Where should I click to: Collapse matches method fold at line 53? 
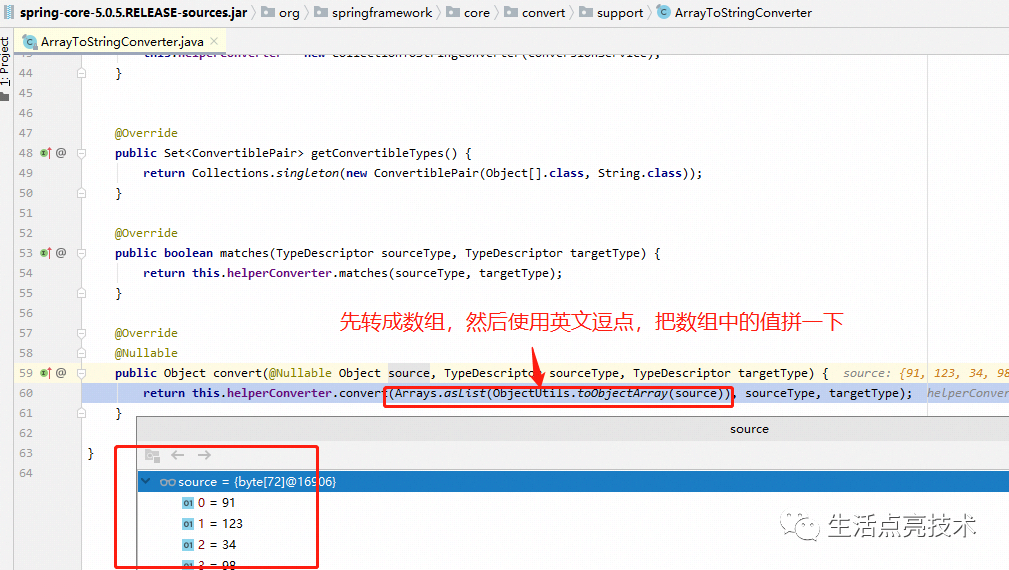click(82, 253)
